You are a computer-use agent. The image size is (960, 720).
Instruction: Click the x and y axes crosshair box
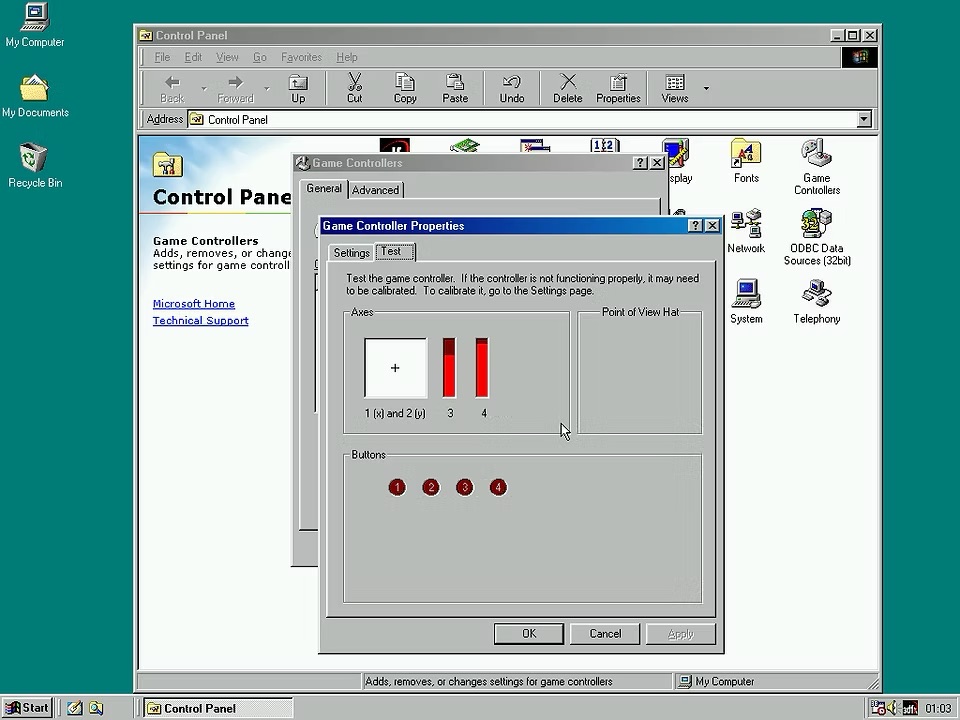coord(396,367)
